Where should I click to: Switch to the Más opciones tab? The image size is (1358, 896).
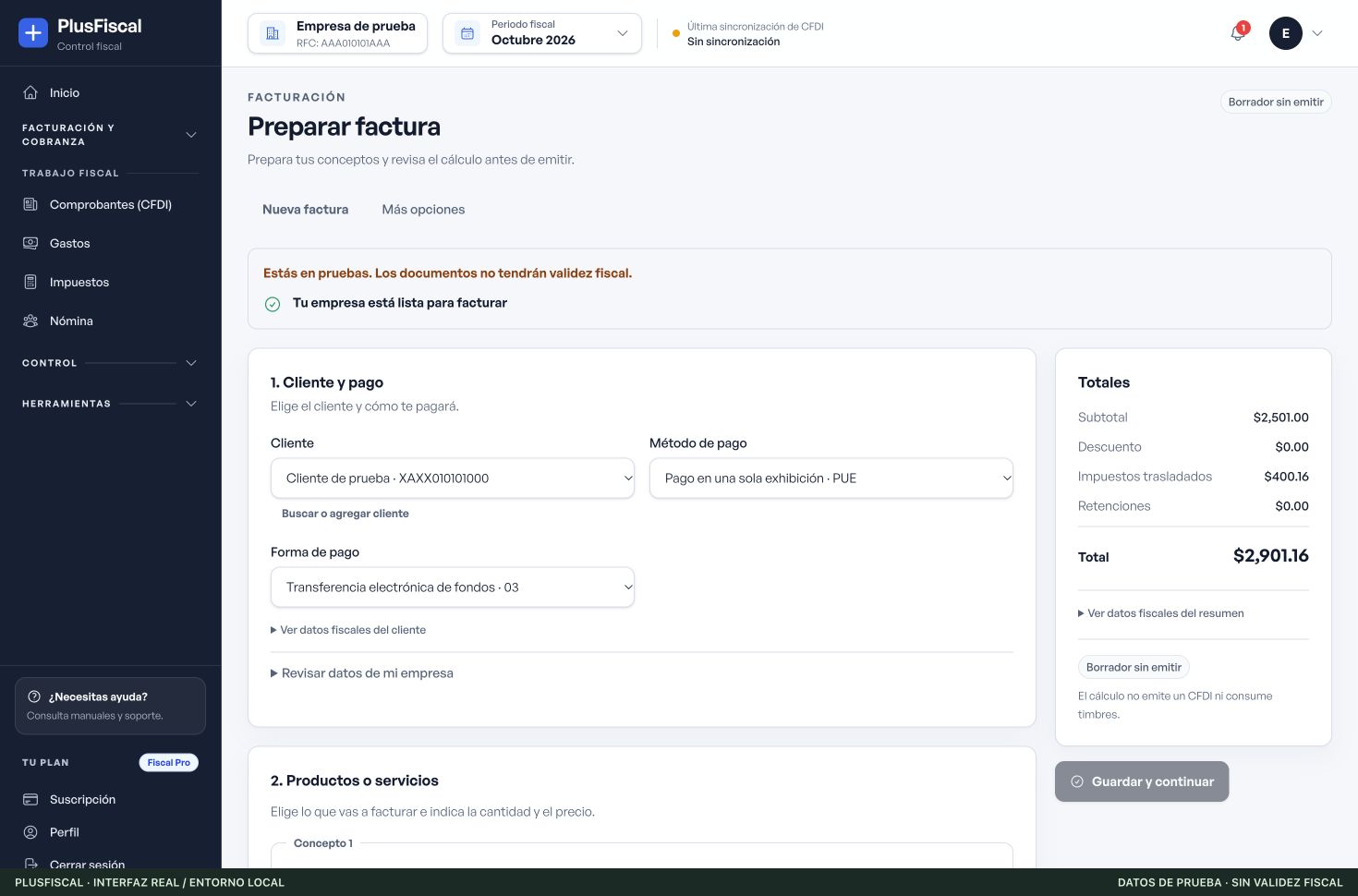(x=423, y=210)
